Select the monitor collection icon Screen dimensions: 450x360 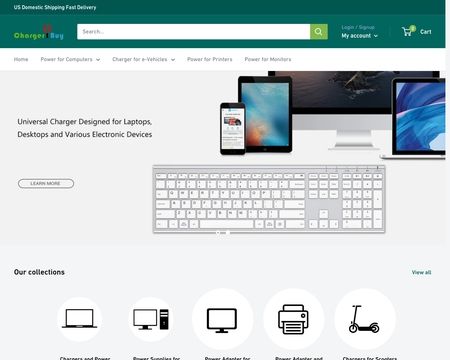(222, 319)
